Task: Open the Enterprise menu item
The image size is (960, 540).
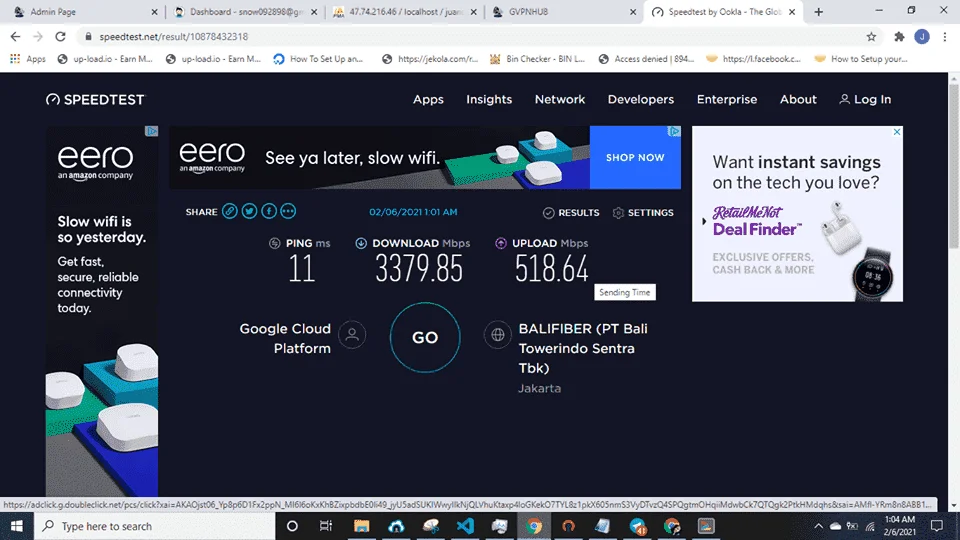Action: [x=727, y=99]
